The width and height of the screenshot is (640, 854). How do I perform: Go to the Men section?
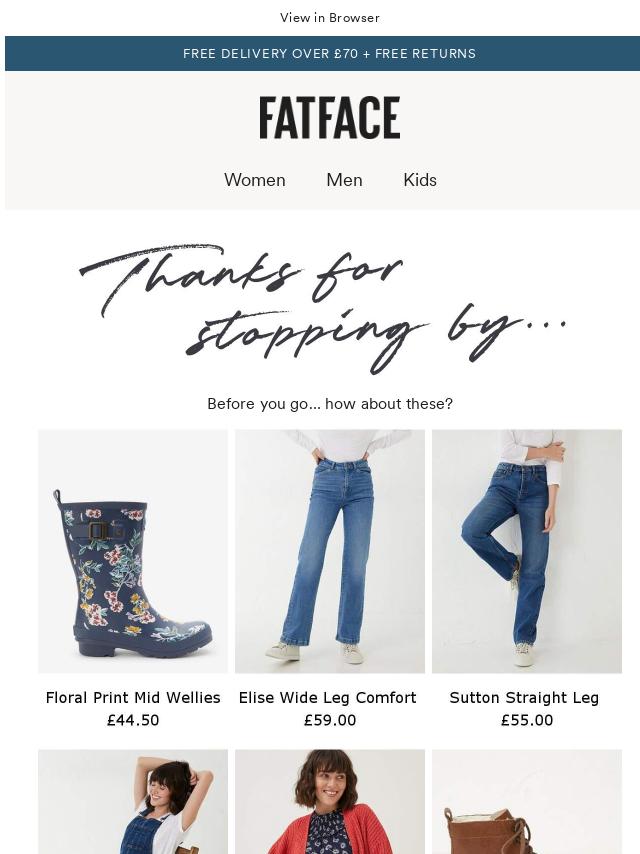pos(344,180)
